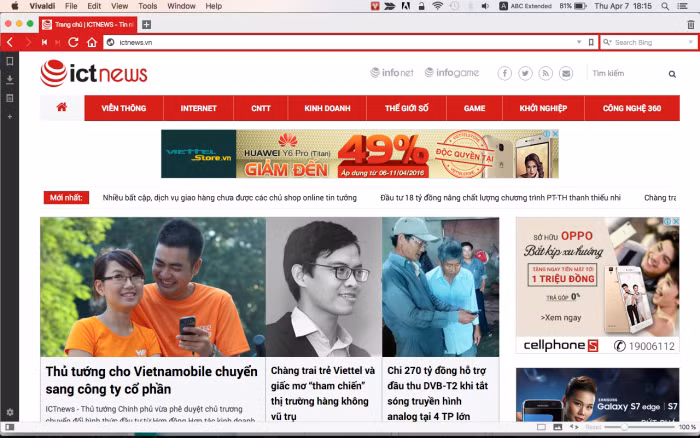The height and width of the screenshot is (438, 700).
Task: Click the email envelope icon
Action: click(566, 73)
